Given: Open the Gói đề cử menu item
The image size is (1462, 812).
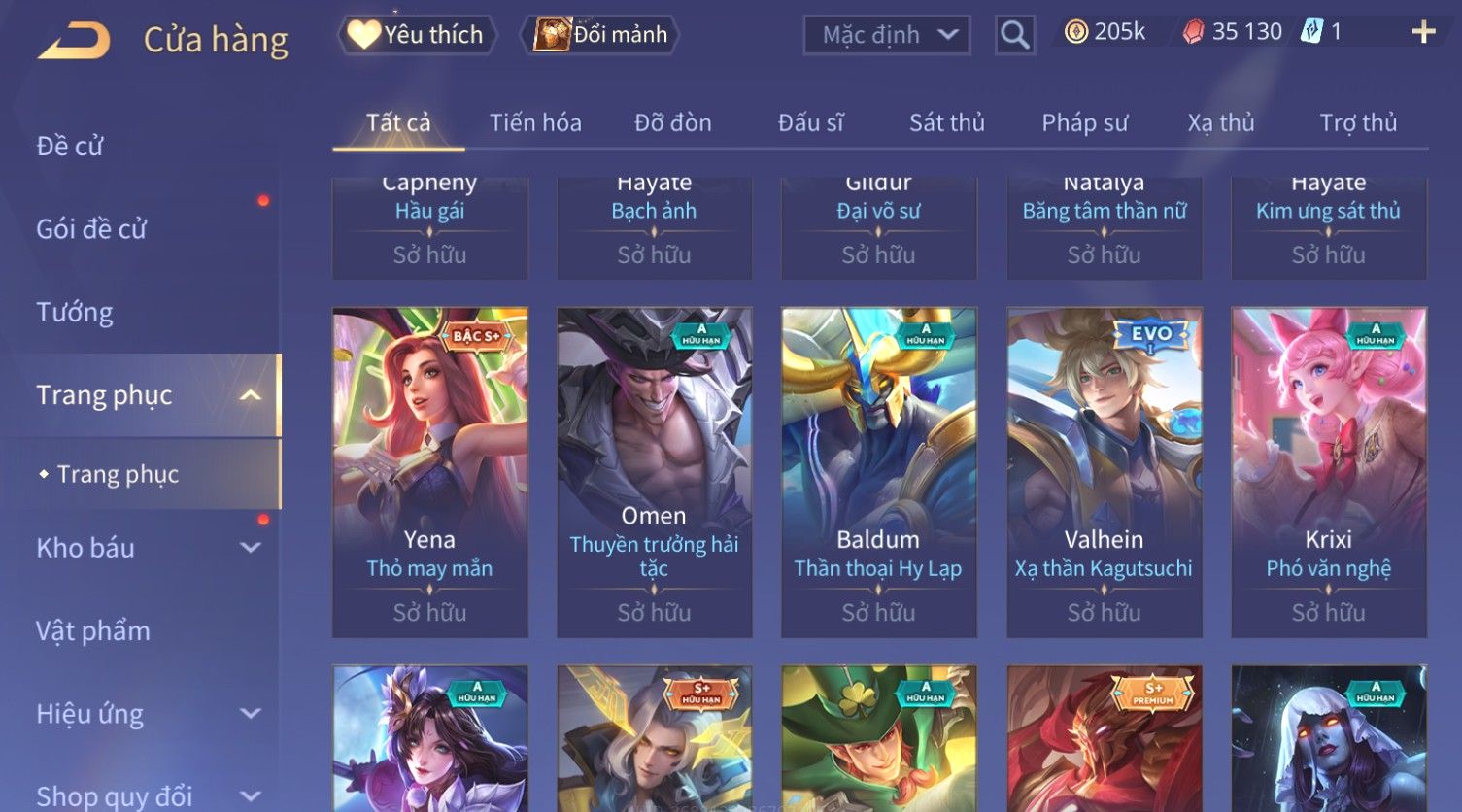Looking at the screenshot, I should pyautogui.click(x=91, y=229).
